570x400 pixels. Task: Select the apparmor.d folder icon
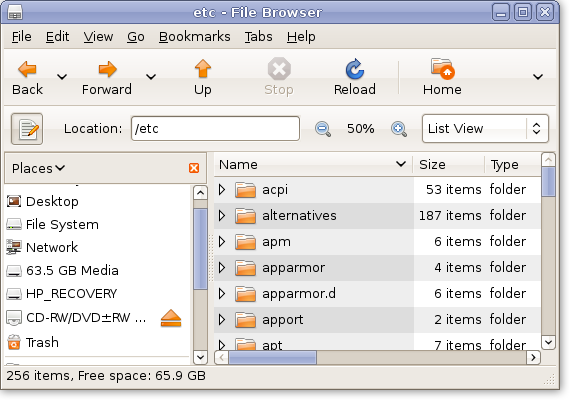point(245,294)
